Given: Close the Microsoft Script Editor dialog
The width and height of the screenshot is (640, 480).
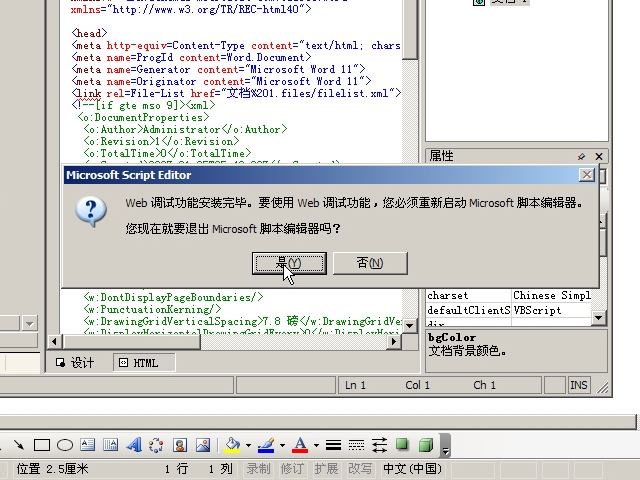Looking at the screenshot, I should 587,175.
